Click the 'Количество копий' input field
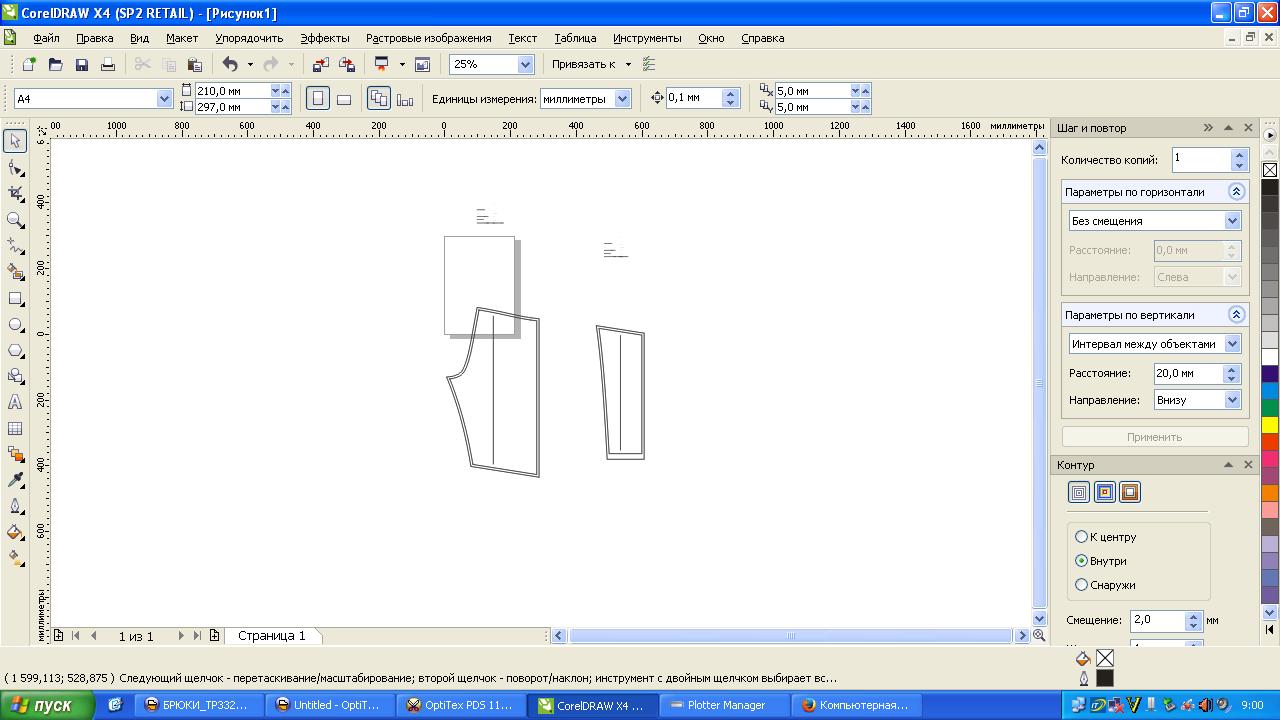Image resolution: width=1280 pixels, height=720 pixels. 1201,159
